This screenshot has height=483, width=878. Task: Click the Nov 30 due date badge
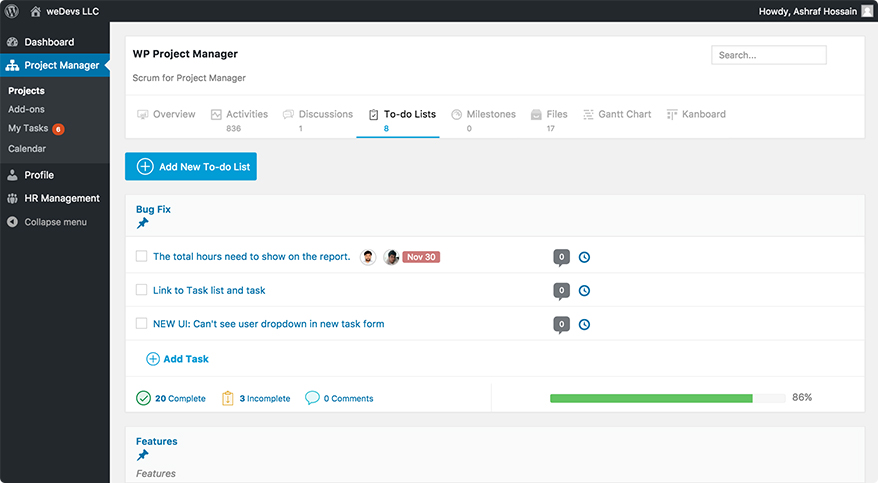pyautogui.click(x=421, y=257)
